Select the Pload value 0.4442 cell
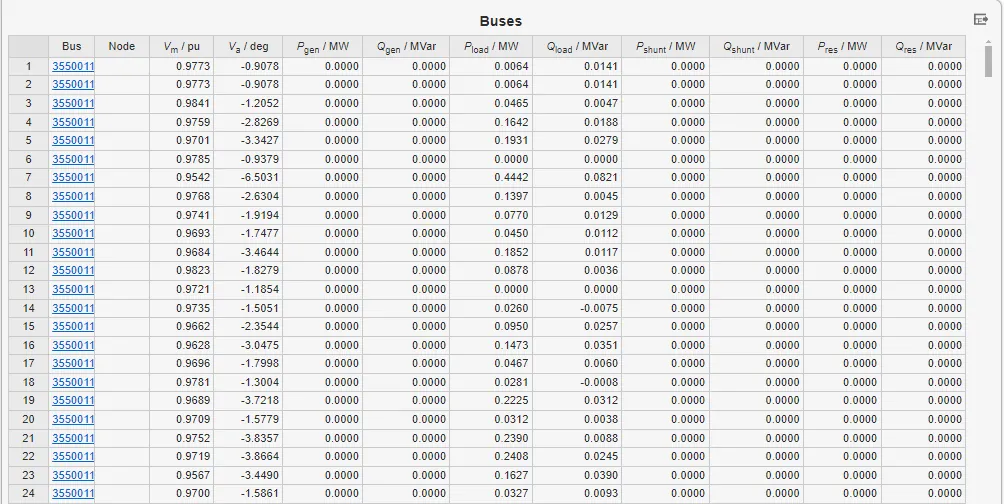 coord(491,177)
